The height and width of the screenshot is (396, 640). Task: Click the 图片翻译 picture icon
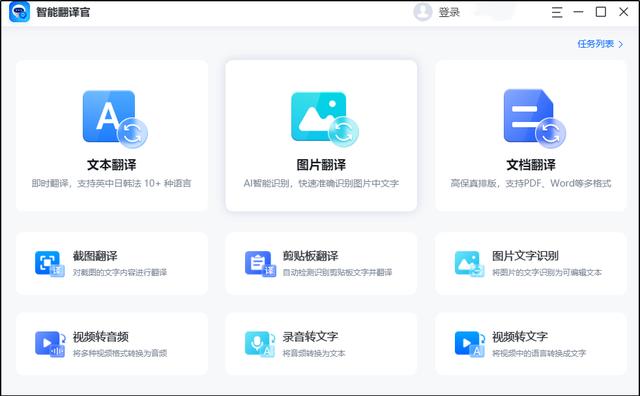tap(324, 119)
